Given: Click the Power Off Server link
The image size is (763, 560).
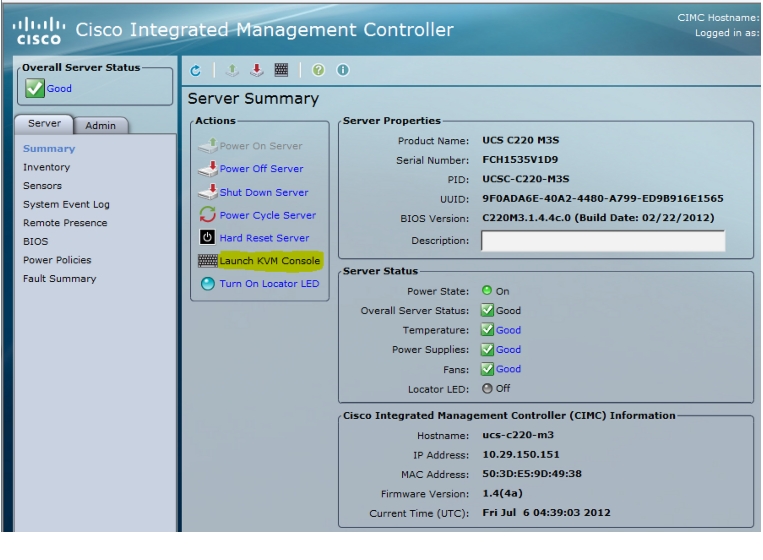Looking at the screenshot, I should click(x=261, y=168).
